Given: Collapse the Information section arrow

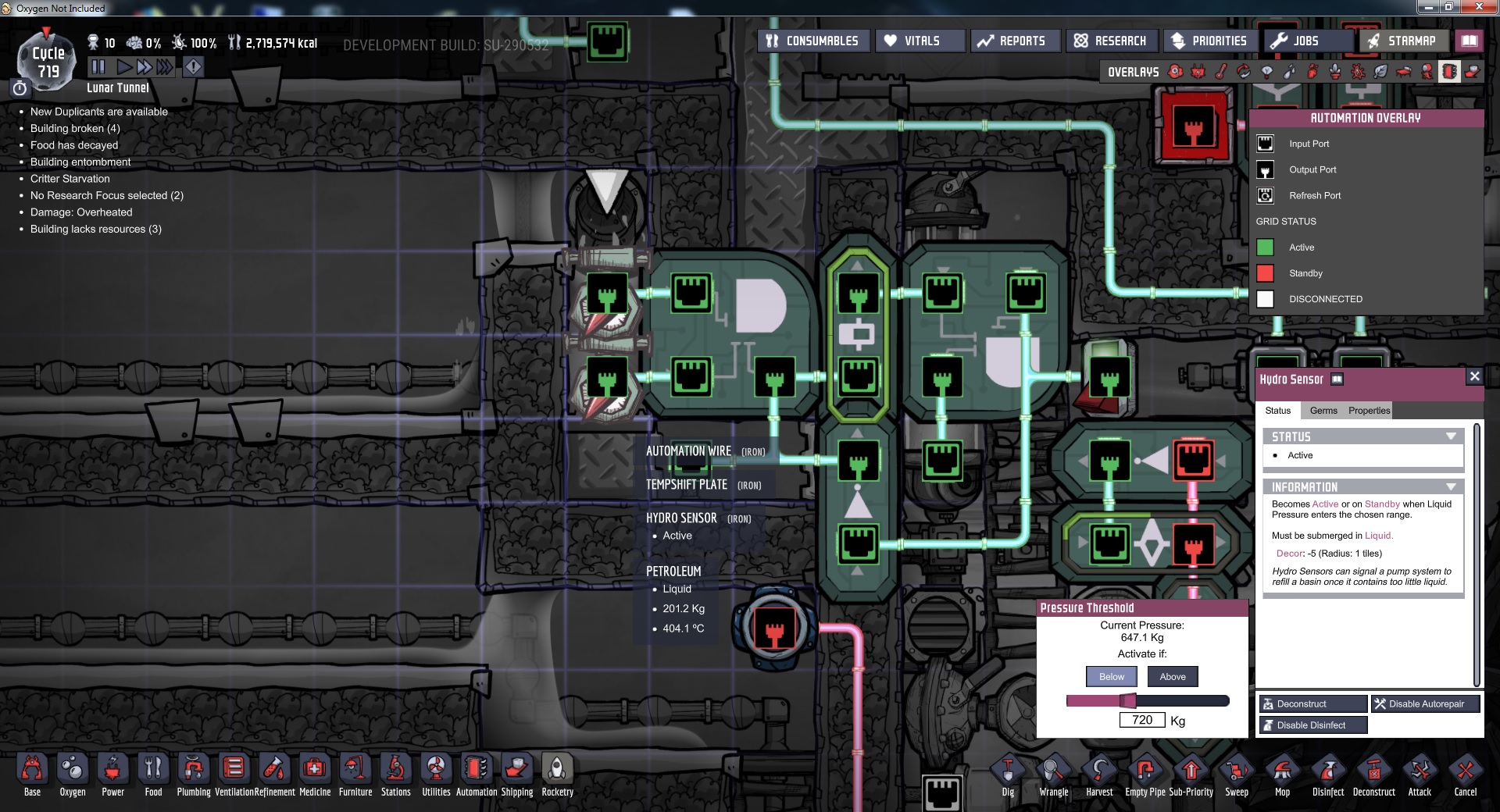Looking at the screenshot, I should [x=1451, y=486].
